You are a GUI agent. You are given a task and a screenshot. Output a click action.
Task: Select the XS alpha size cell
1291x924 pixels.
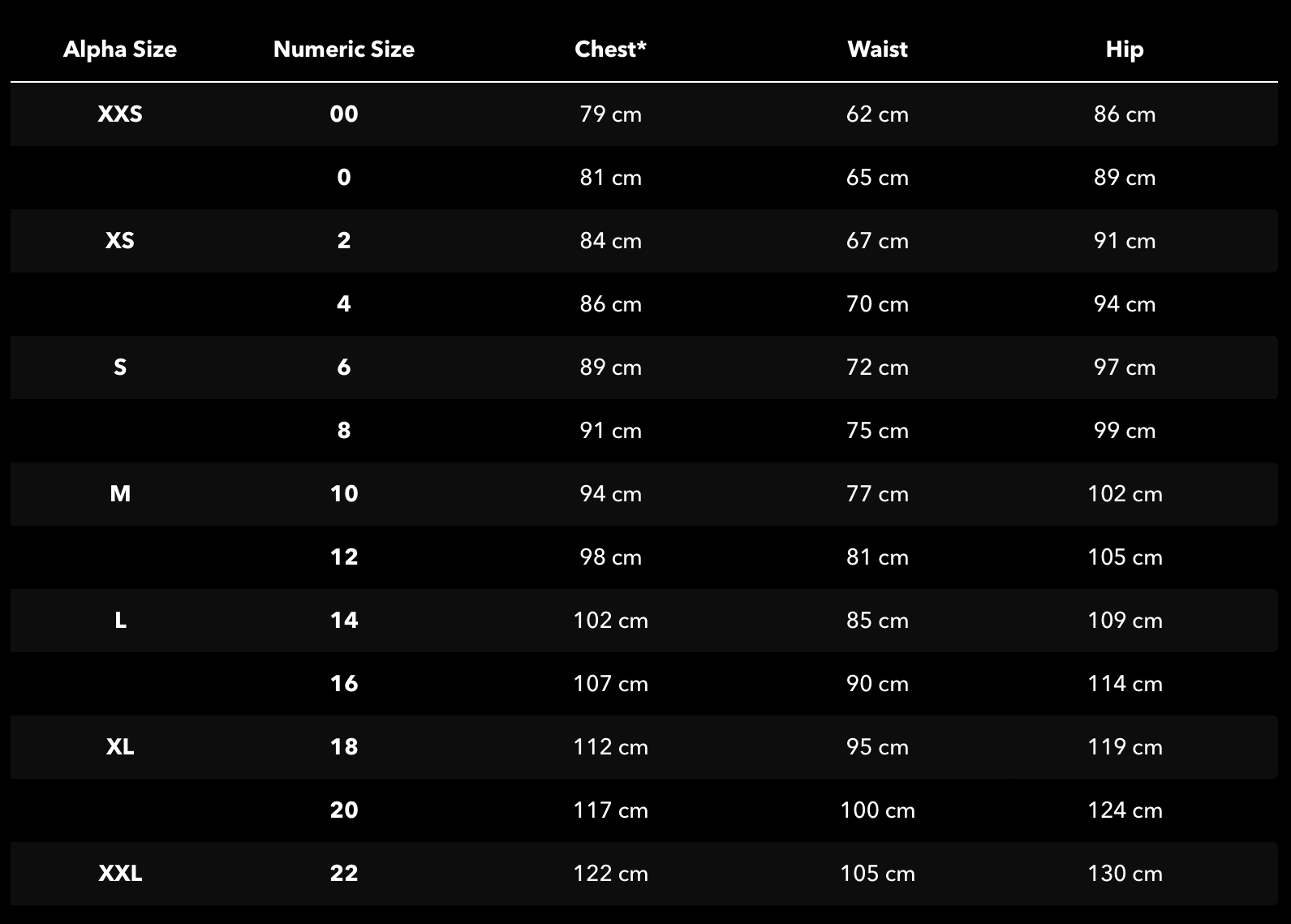point(120,241)
